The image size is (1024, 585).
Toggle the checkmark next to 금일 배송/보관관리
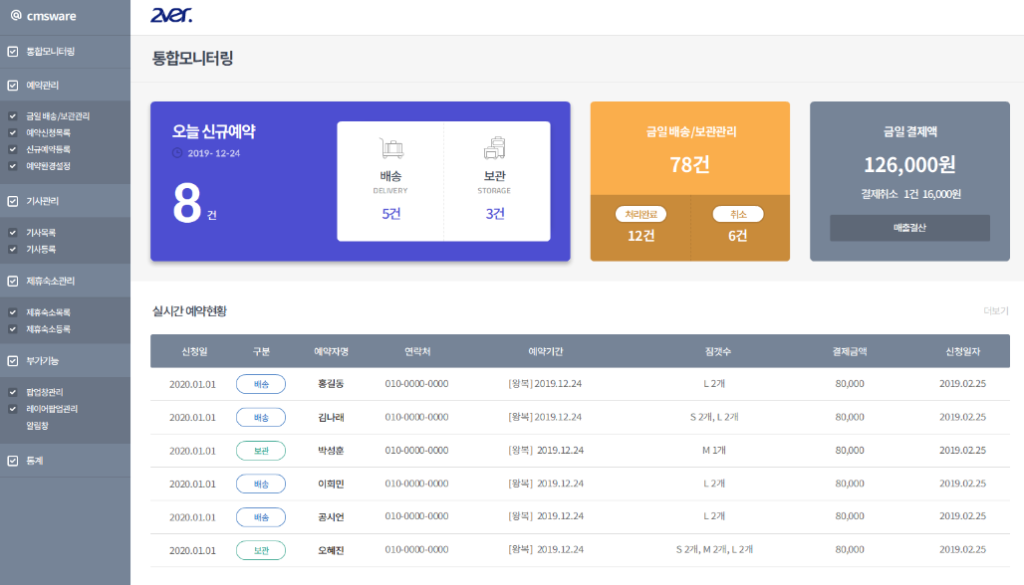12,116
